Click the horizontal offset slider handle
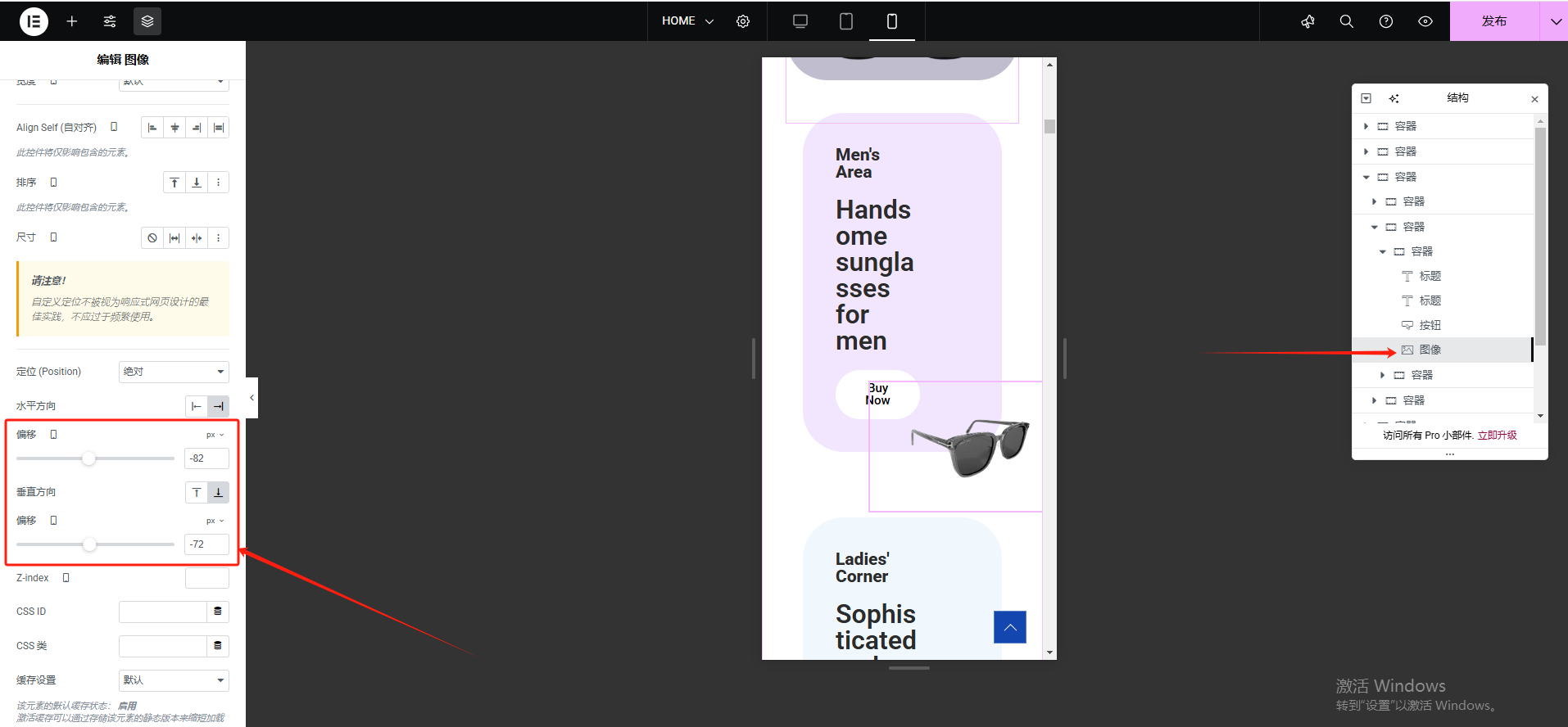Image resolution: width=1568 pixels, height=727 pixels. coord(88,458)
